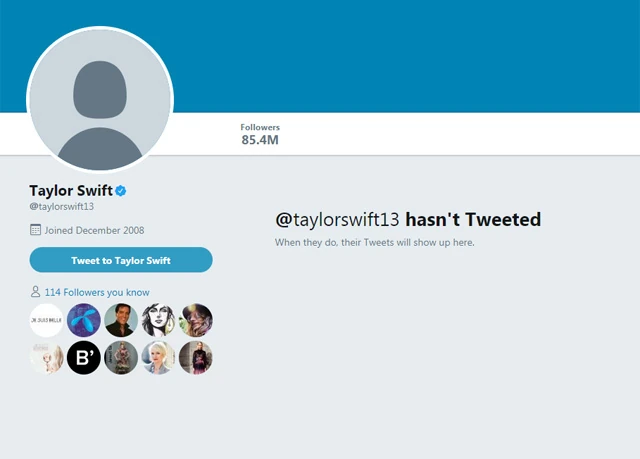
Task: Open the black B' logo follower avatar
Action: [84, 357]
